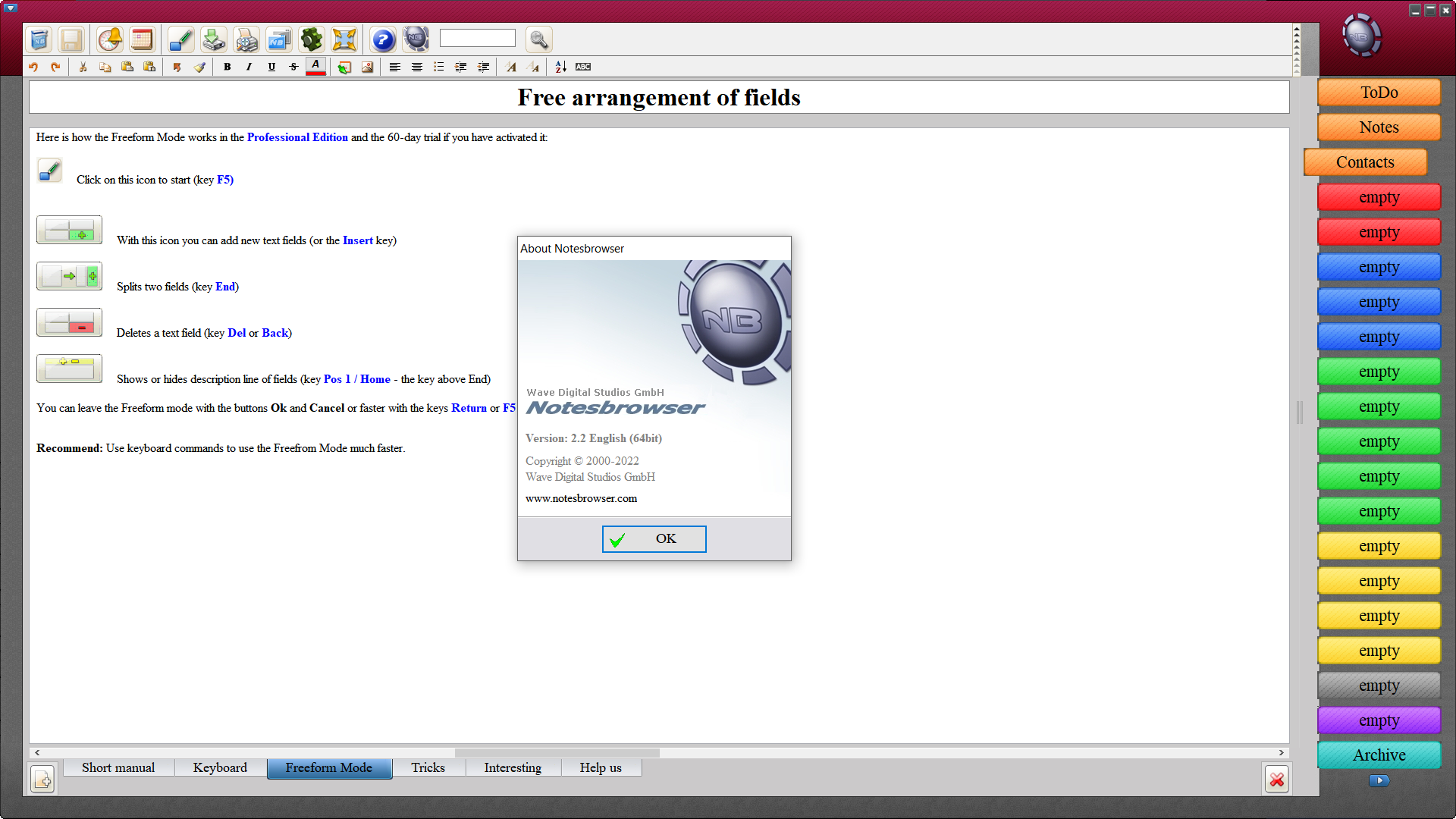Viewport: 1456px width, 819px height.
Task: Toggle center text alignment
Action: coord(417,67)
